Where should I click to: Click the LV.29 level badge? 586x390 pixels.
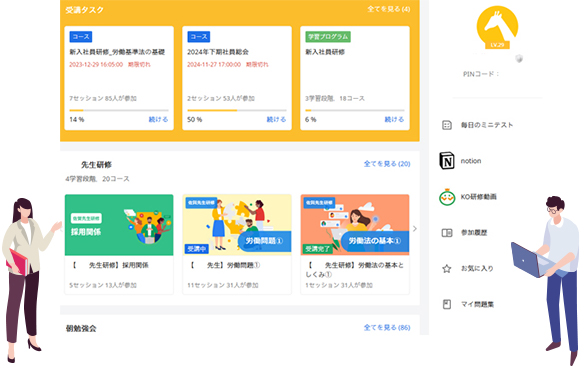(x=497, y=45)
